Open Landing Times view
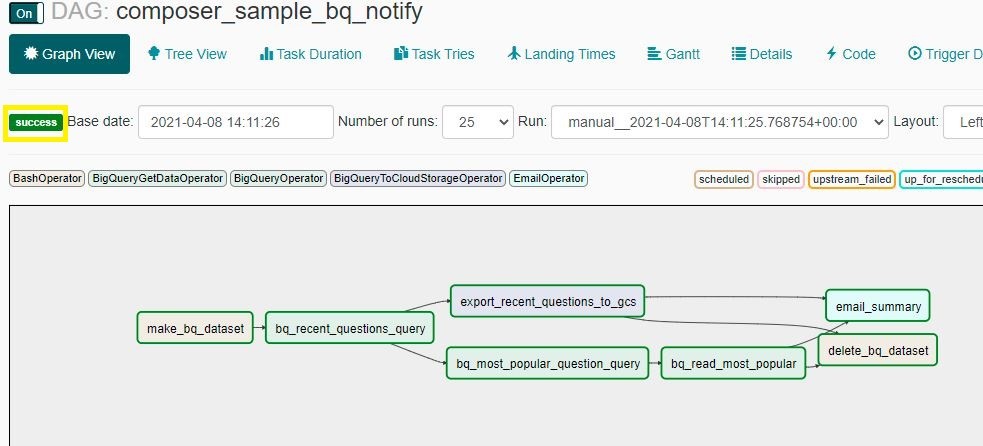This screenshot has width=983, height=446. tap(561, 54)
